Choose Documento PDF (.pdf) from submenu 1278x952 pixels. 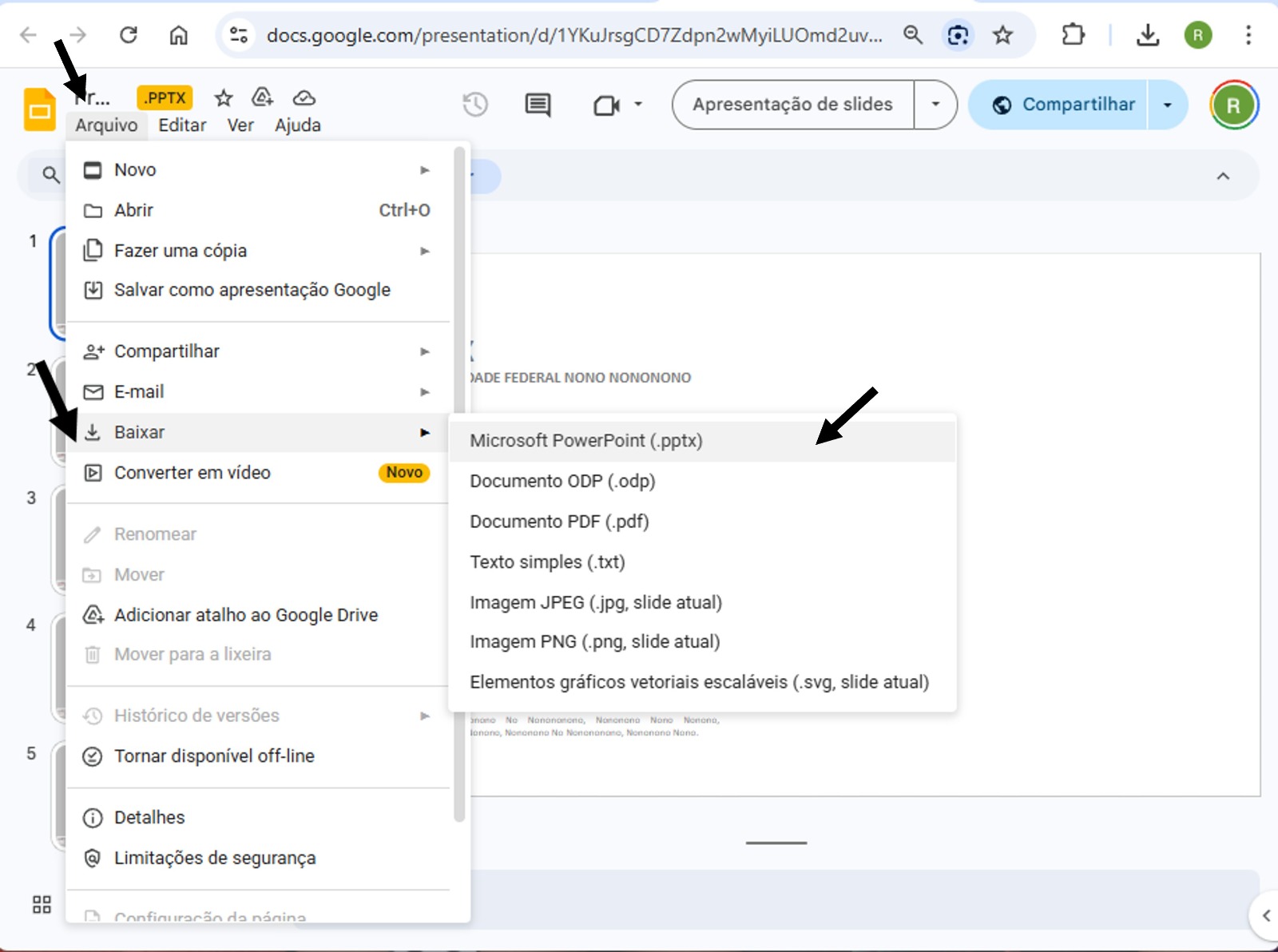(x=559, y=522)
